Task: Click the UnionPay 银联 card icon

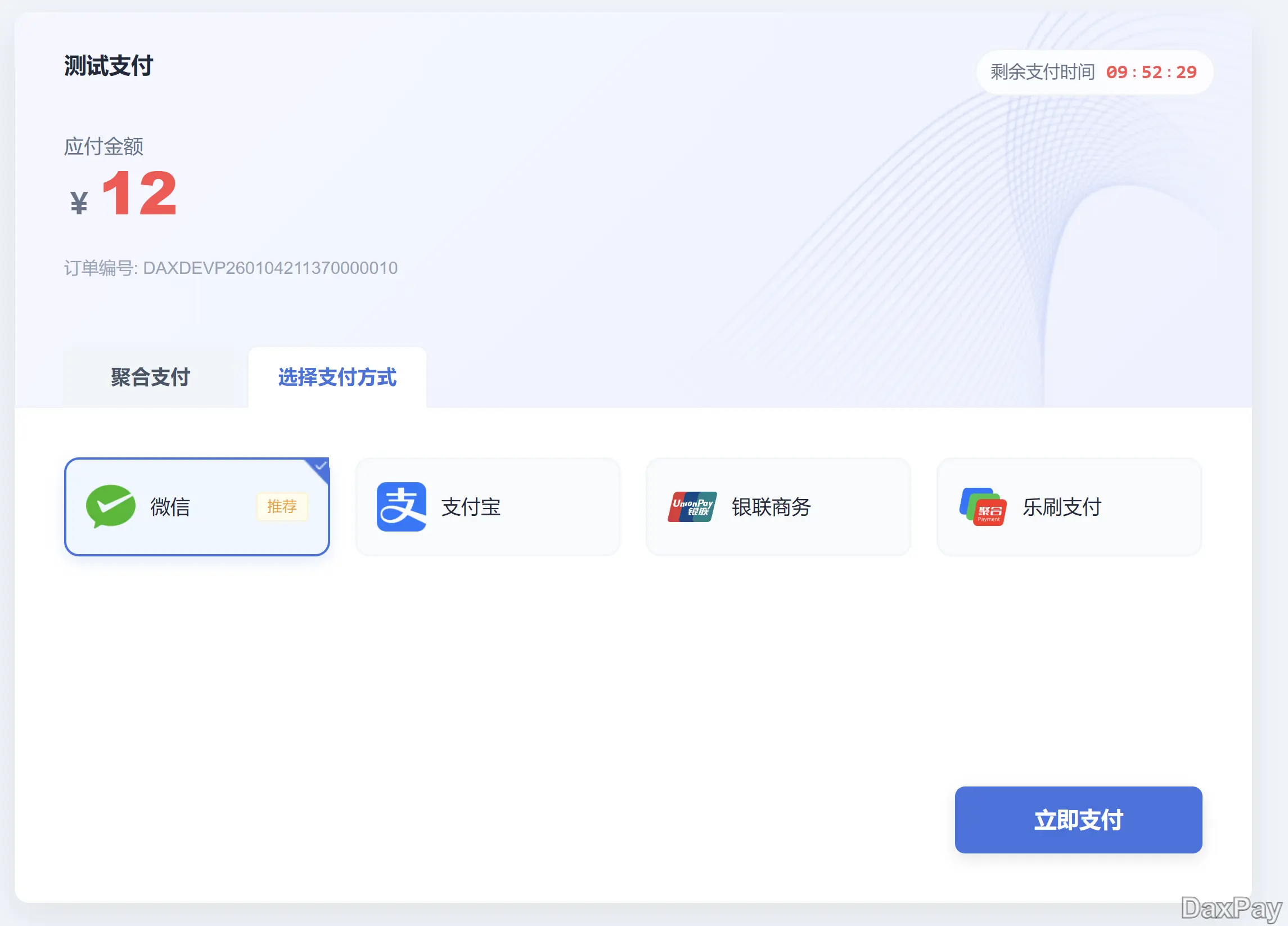Action: coord(692,506)
